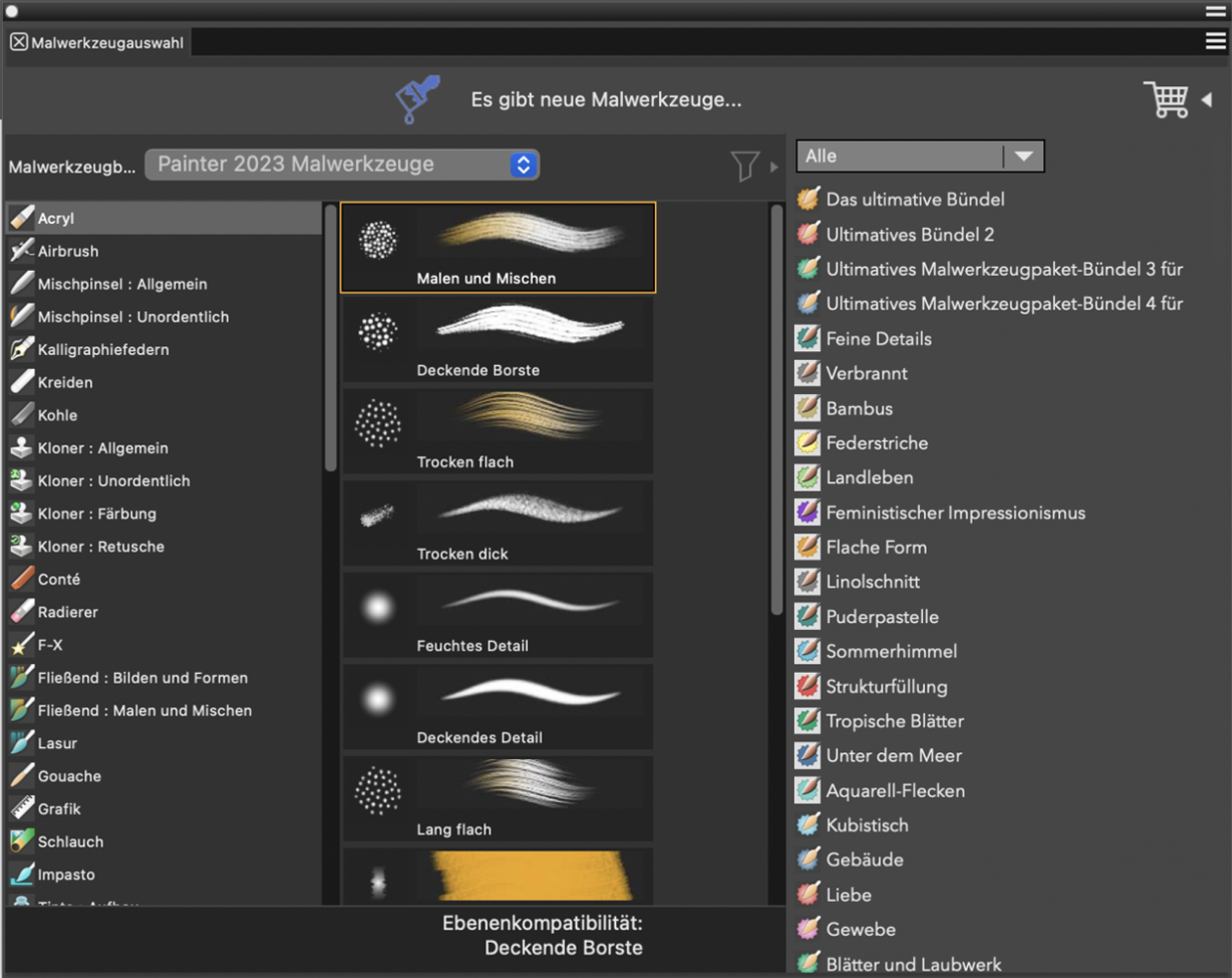Open the panel options hamburger menu

tap(1215, 41)
